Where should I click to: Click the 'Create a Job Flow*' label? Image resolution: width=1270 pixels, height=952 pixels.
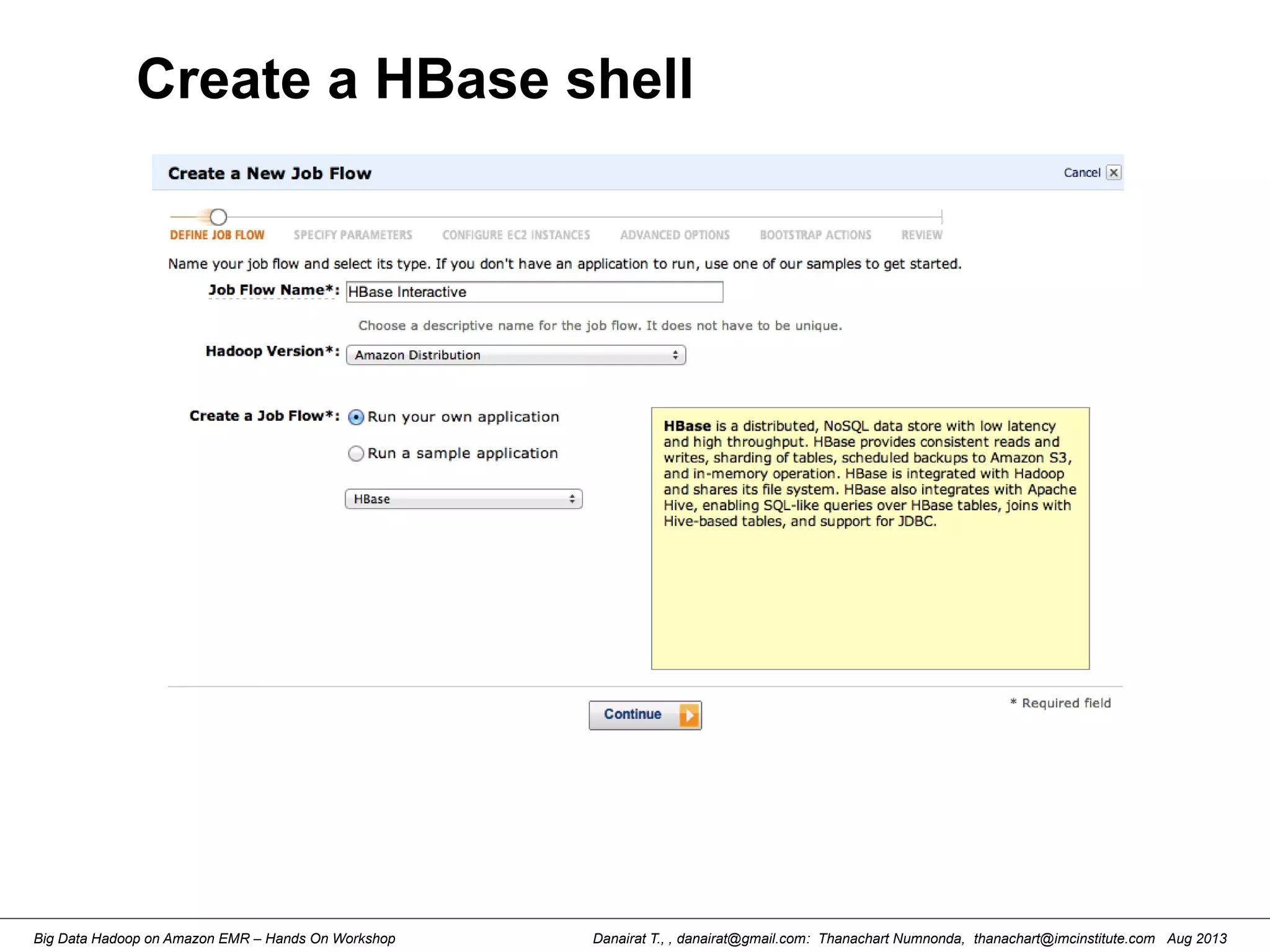265,416
